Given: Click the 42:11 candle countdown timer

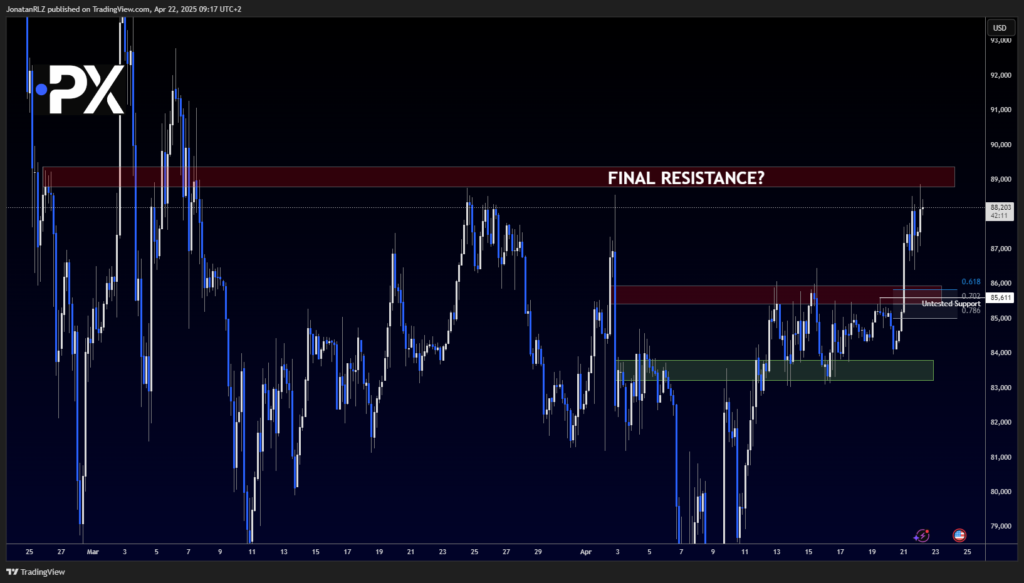Looking at the screenshot, I should pyautogui.click(x=1000, y=216).
